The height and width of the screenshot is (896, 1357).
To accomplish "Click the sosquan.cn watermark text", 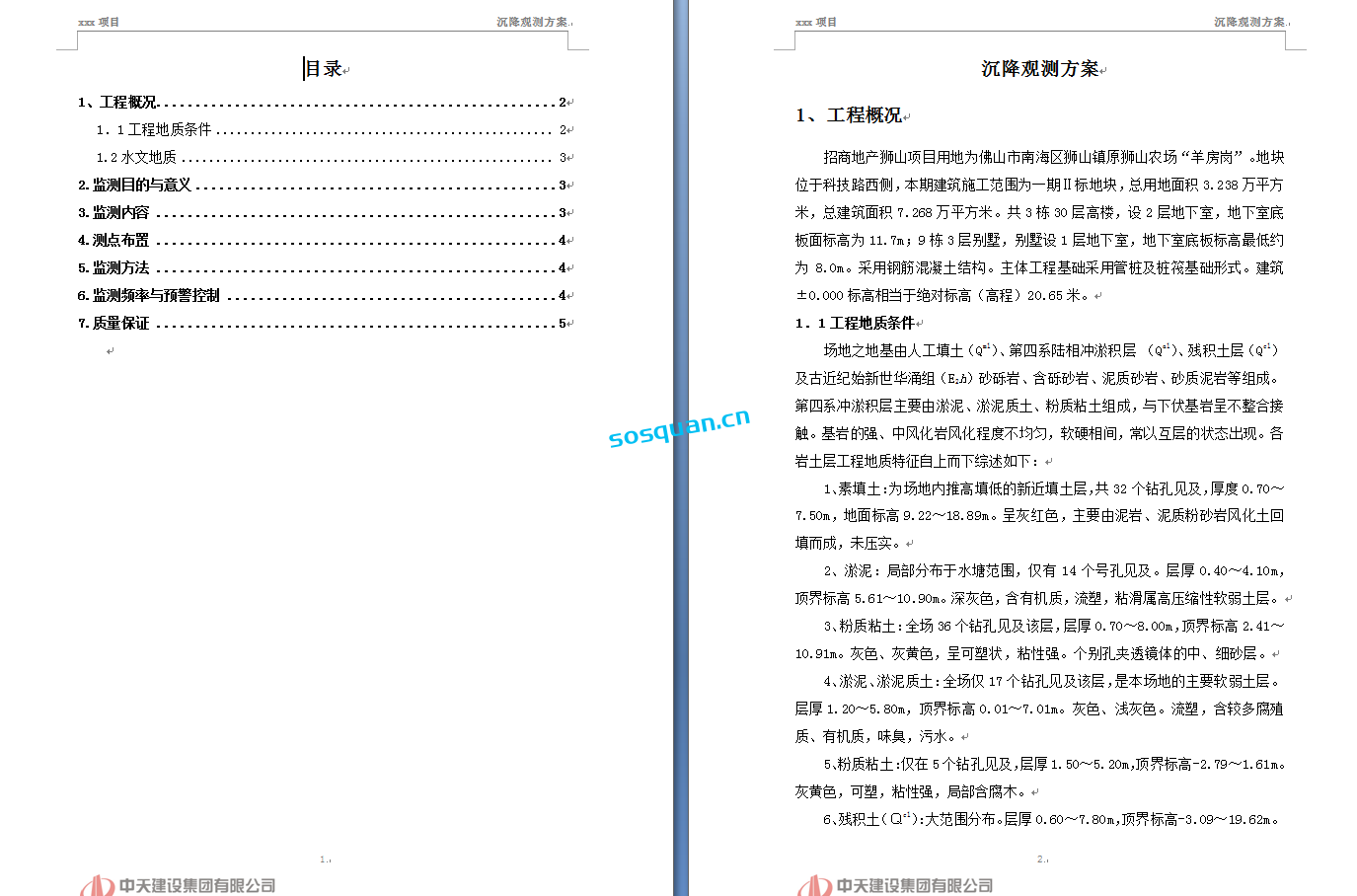I will point(679,428).
